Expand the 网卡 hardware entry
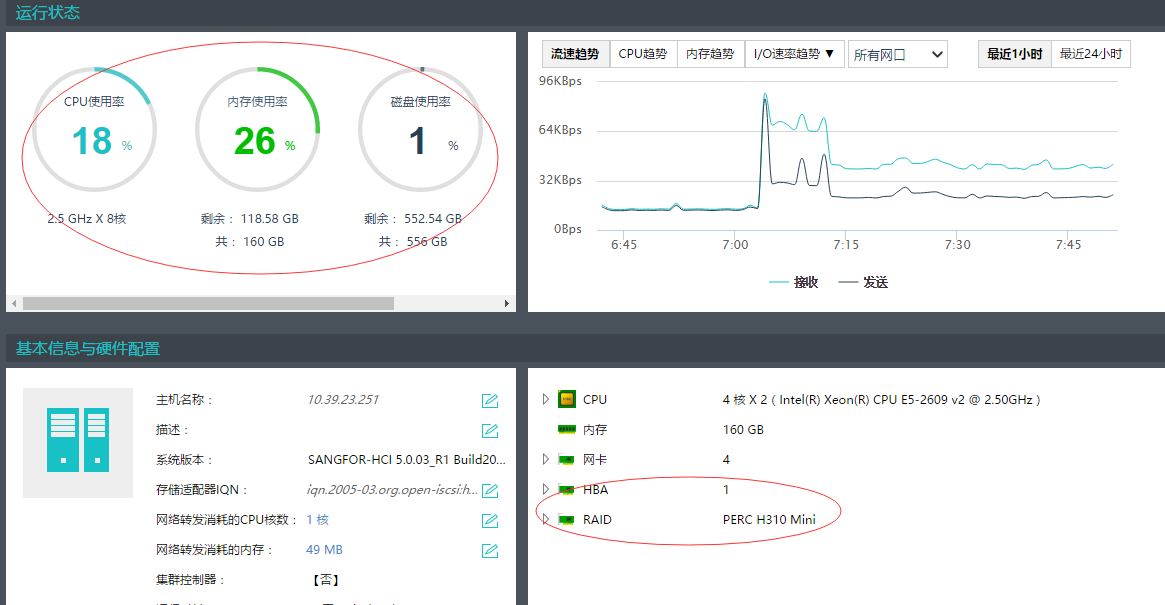 tap(545, 460)
